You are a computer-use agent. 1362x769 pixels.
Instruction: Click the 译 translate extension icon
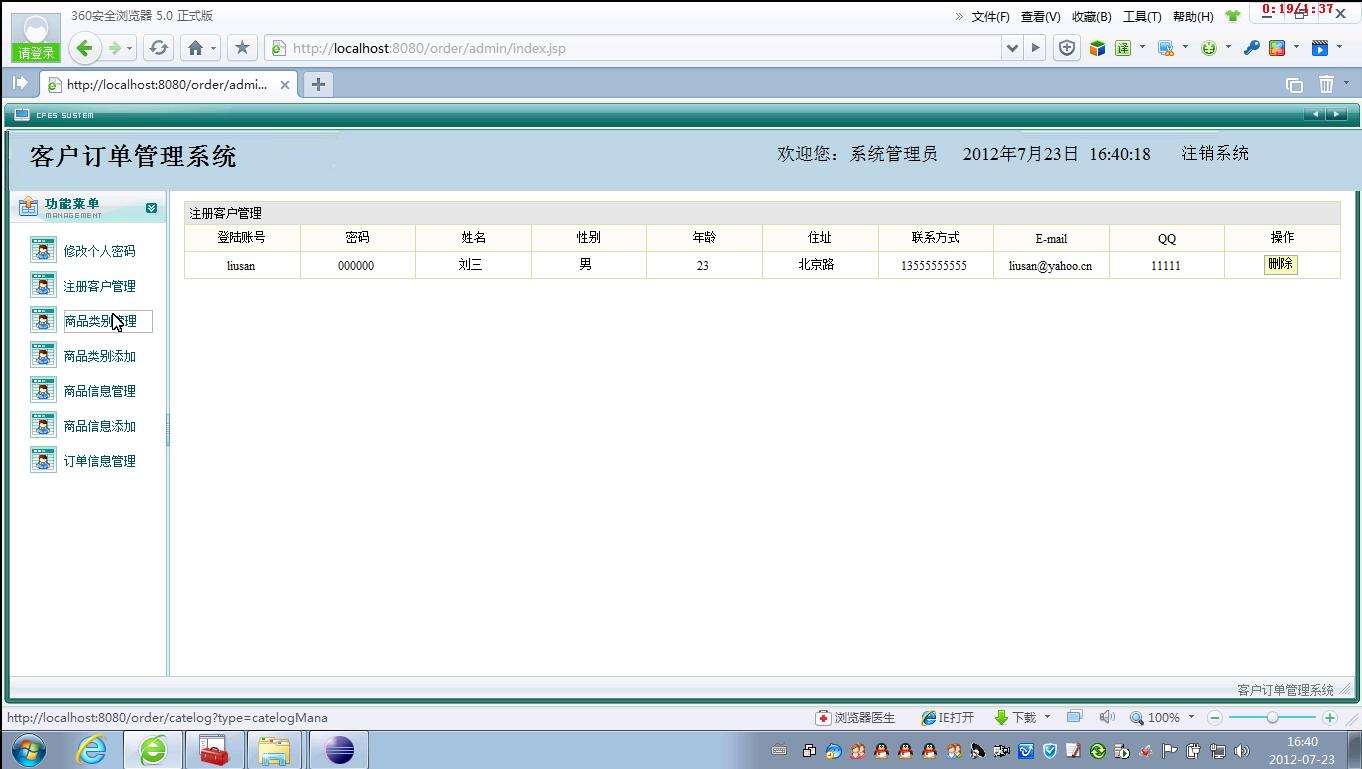pyautogui.click(x=1123, y=48)
